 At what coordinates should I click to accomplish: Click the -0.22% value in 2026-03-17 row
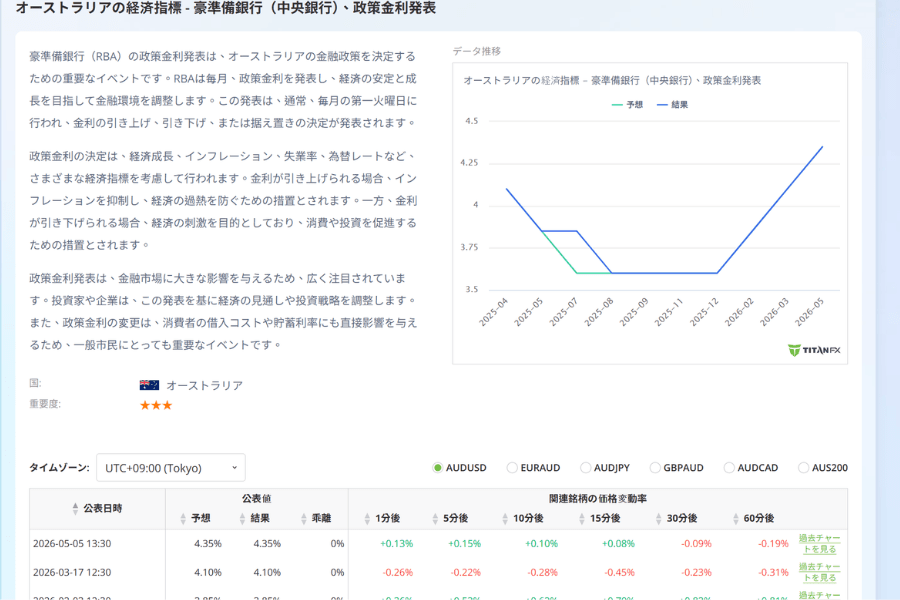(x=465, y=572)
